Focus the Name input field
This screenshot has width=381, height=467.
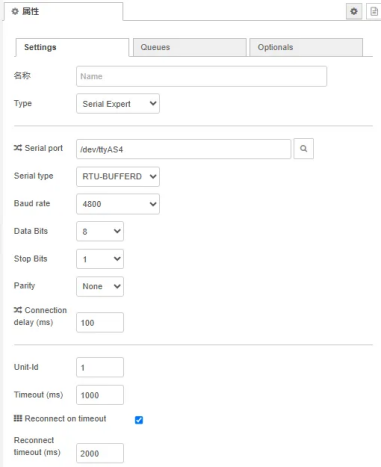click(201, 76)
